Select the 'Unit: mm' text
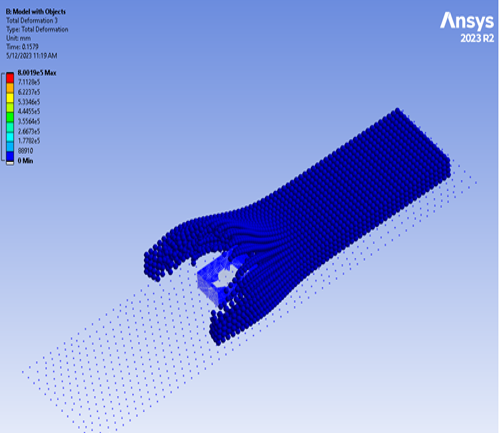 18,38
